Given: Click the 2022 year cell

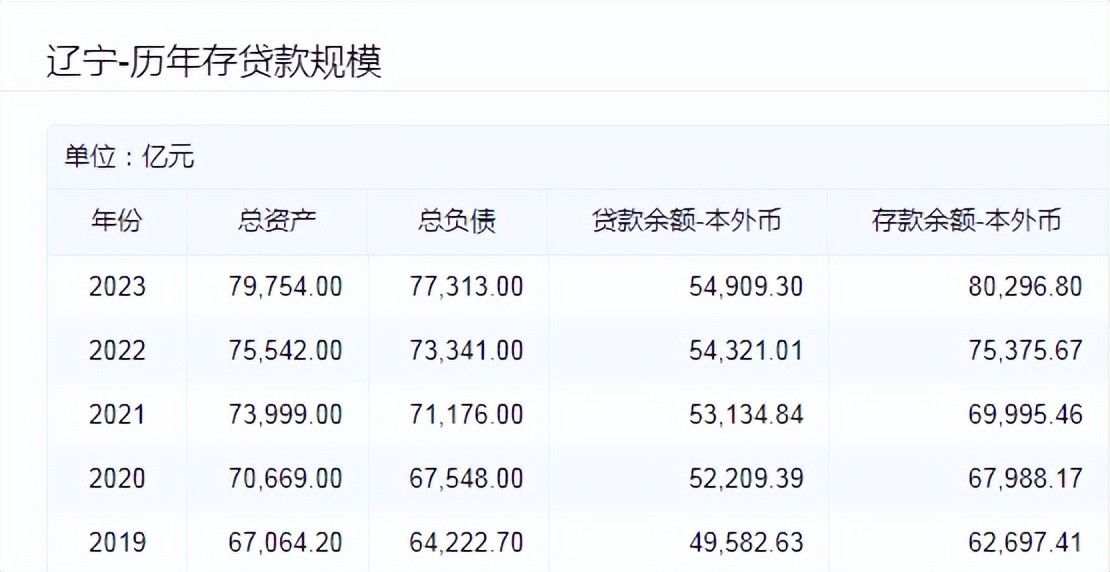Looking at the screenshot, I should click(117, 351).
